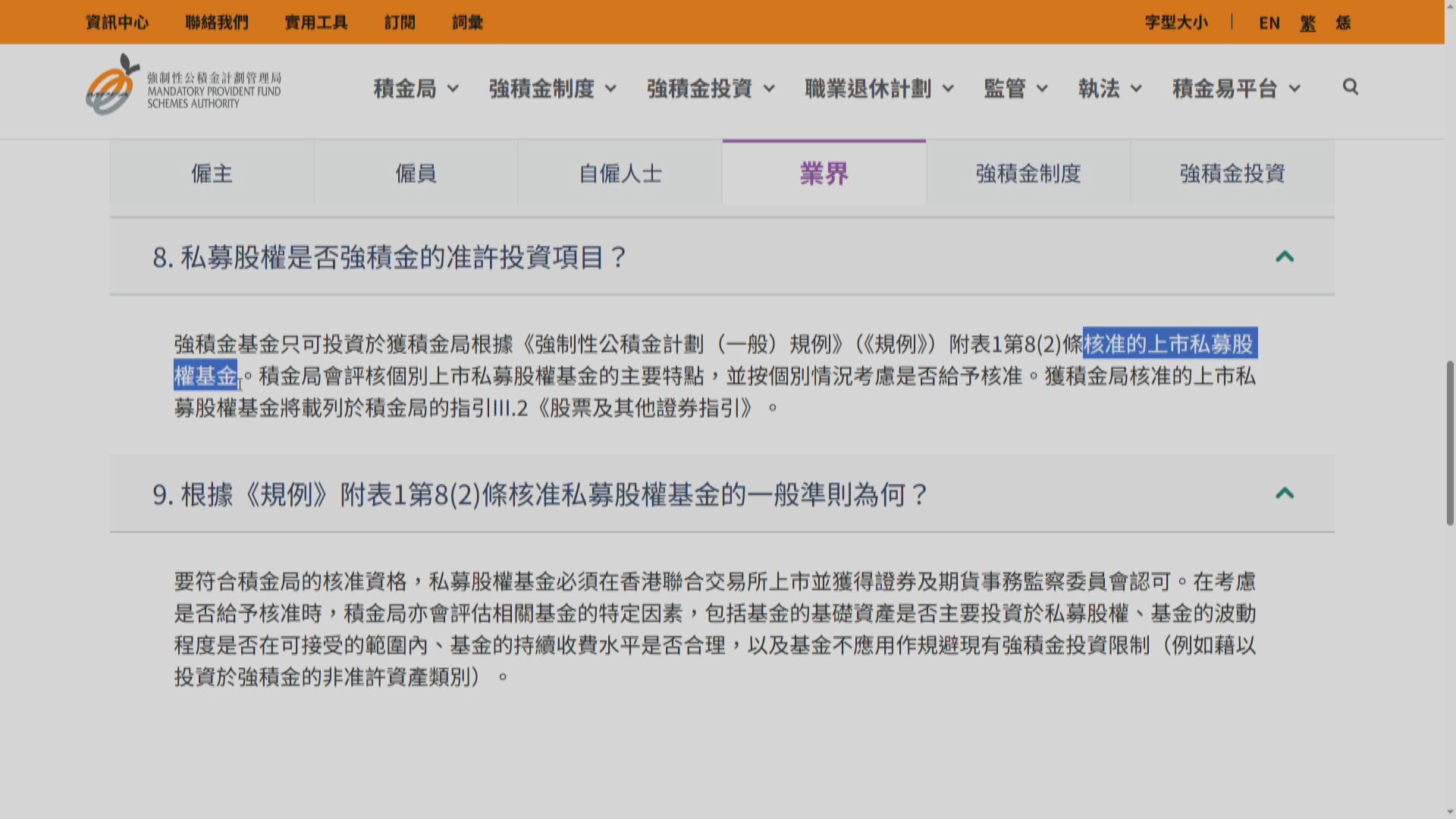Viewport: 1456px width, 819px height.
Task: Collapse question 8 about 私募股權
Action: 1285,256
